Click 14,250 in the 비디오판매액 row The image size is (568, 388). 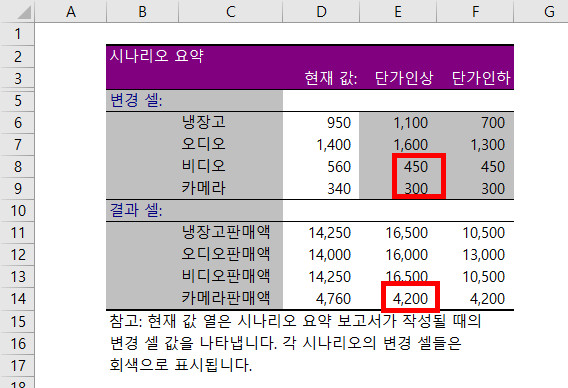pos(321,277)
